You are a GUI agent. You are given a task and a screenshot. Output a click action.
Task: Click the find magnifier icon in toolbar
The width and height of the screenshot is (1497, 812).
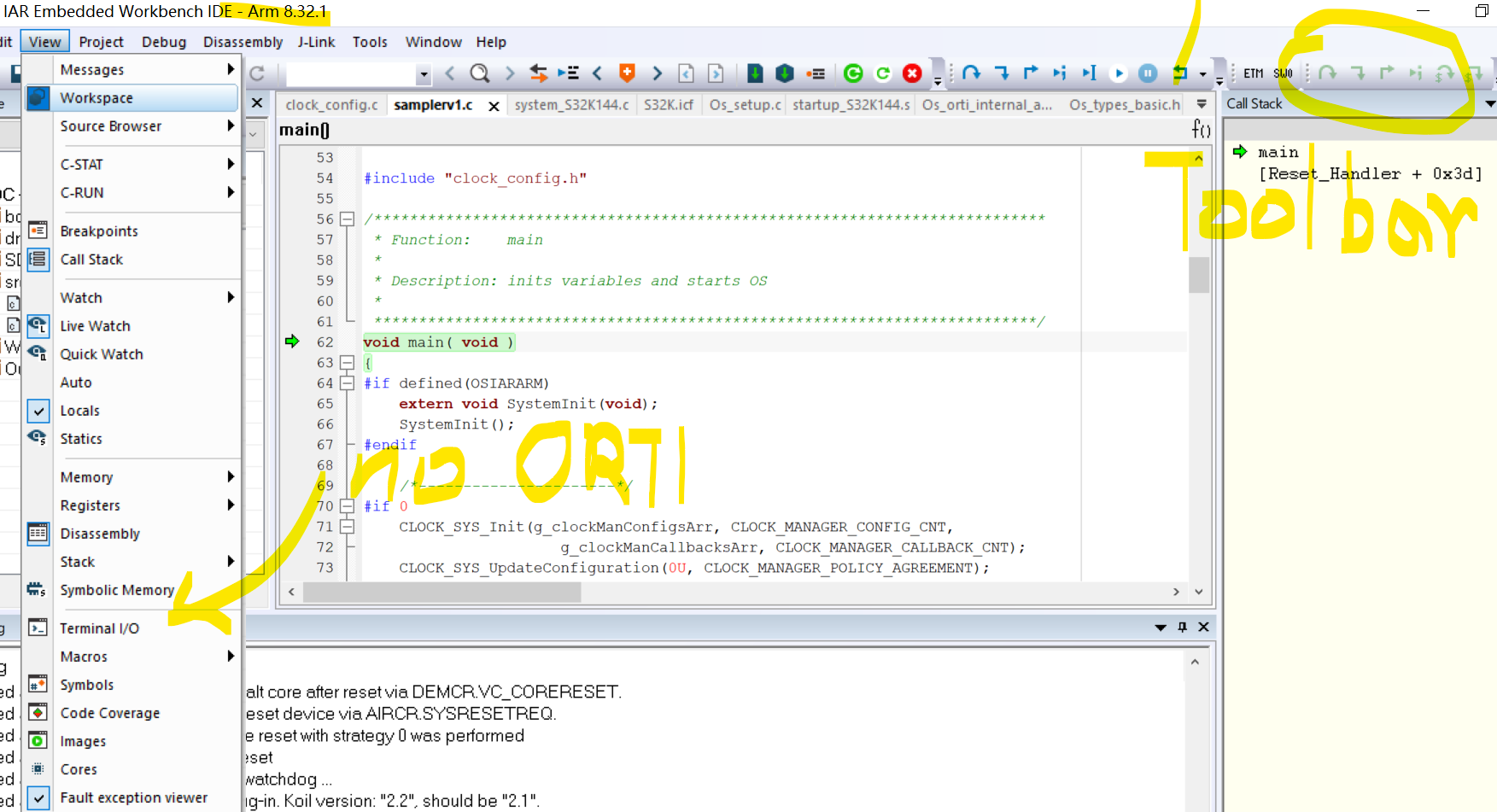(x=480, y=73)
